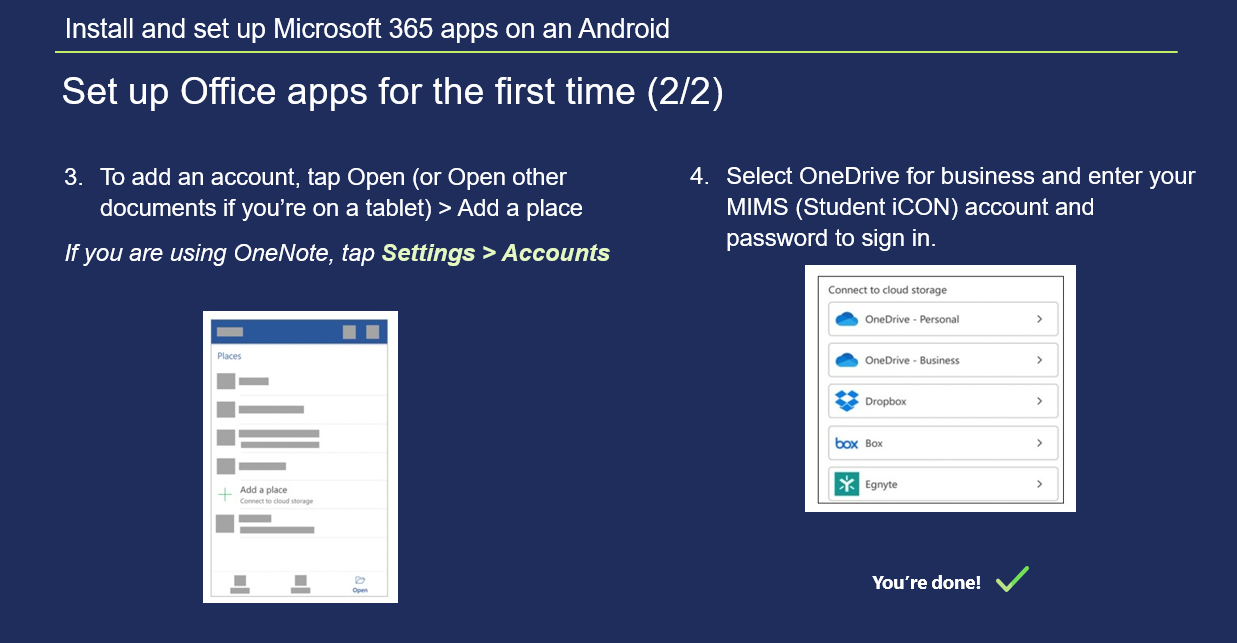
Task: Click the Dropbox logo icon
Action: (846, 401)
